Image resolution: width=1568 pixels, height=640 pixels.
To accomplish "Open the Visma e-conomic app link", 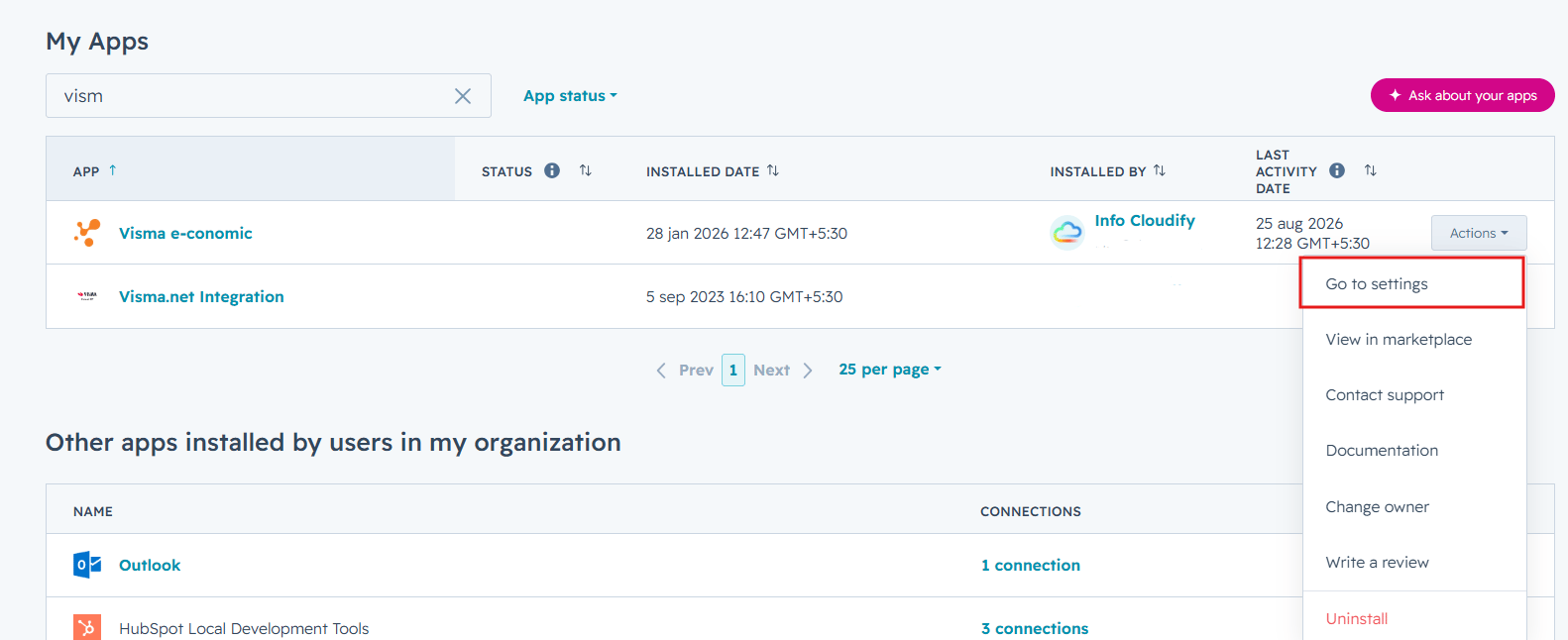I will pos(185,233).
